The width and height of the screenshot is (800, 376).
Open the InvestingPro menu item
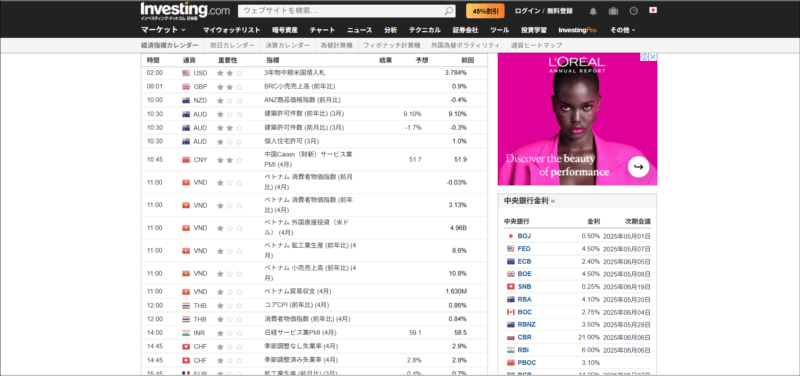point(578,30)
